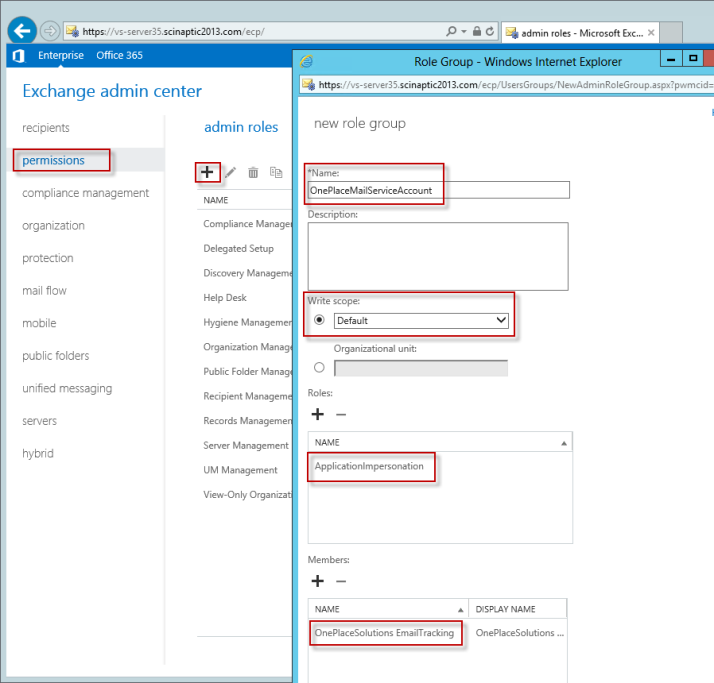Click the Organizational unit text field
The height and width of the screenshot is (683, 714).
click(x=421, y=368)
